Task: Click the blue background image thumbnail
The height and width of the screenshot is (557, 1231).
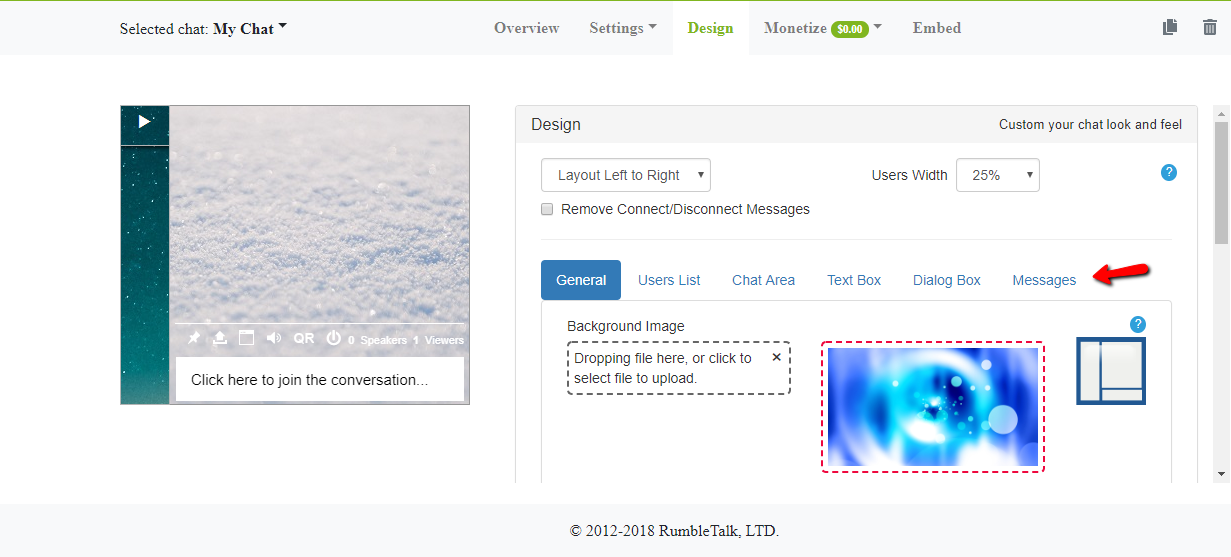Action: (x=932, y=407)
